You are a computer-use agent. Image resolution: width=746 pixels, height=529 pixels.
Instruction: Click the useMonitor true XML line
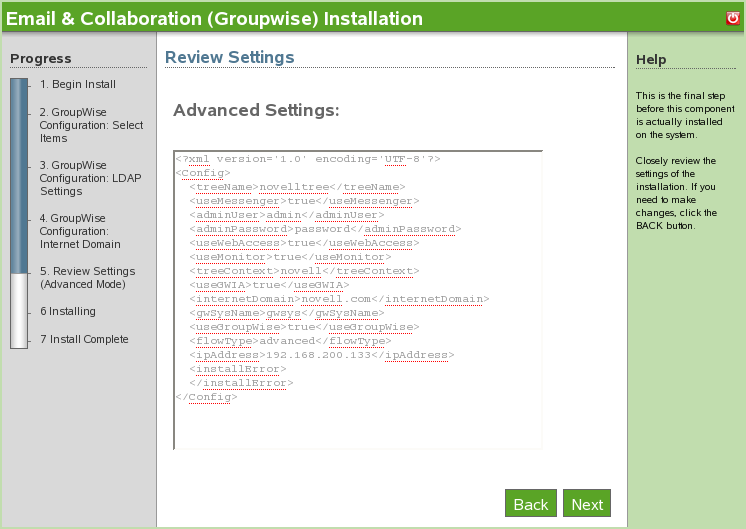[x=290, y=257]
